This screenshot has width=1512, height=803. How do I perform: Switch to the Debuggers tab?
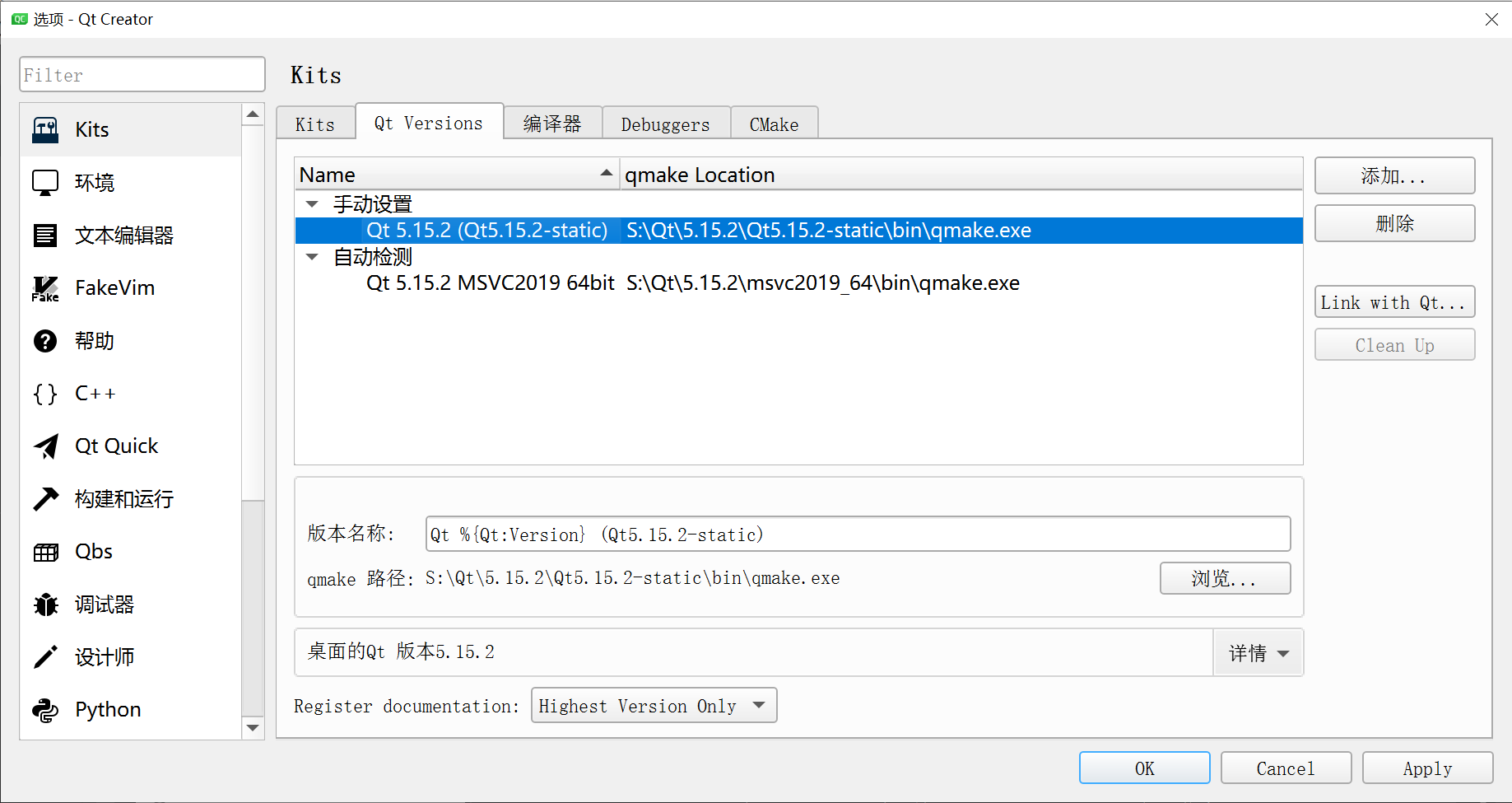point(666,124)
